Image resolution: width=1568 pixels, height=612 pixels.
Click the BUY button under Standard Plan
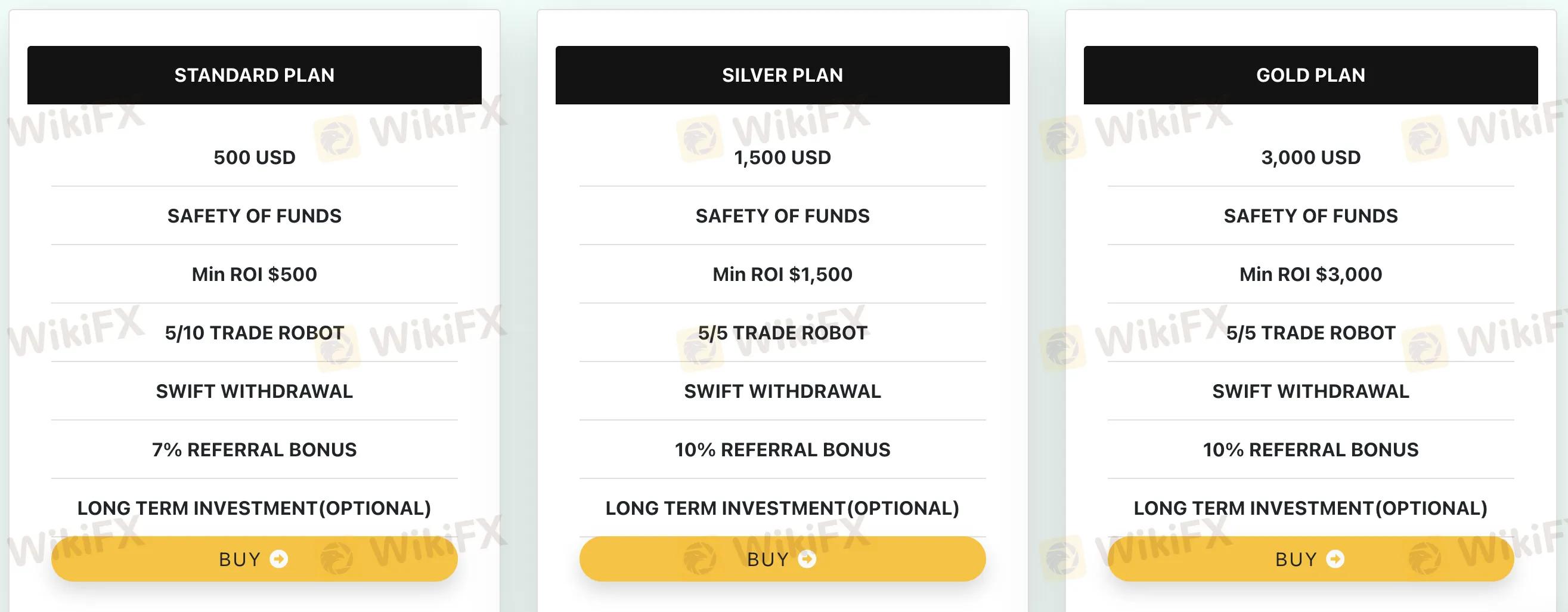[x=255, y=559]
